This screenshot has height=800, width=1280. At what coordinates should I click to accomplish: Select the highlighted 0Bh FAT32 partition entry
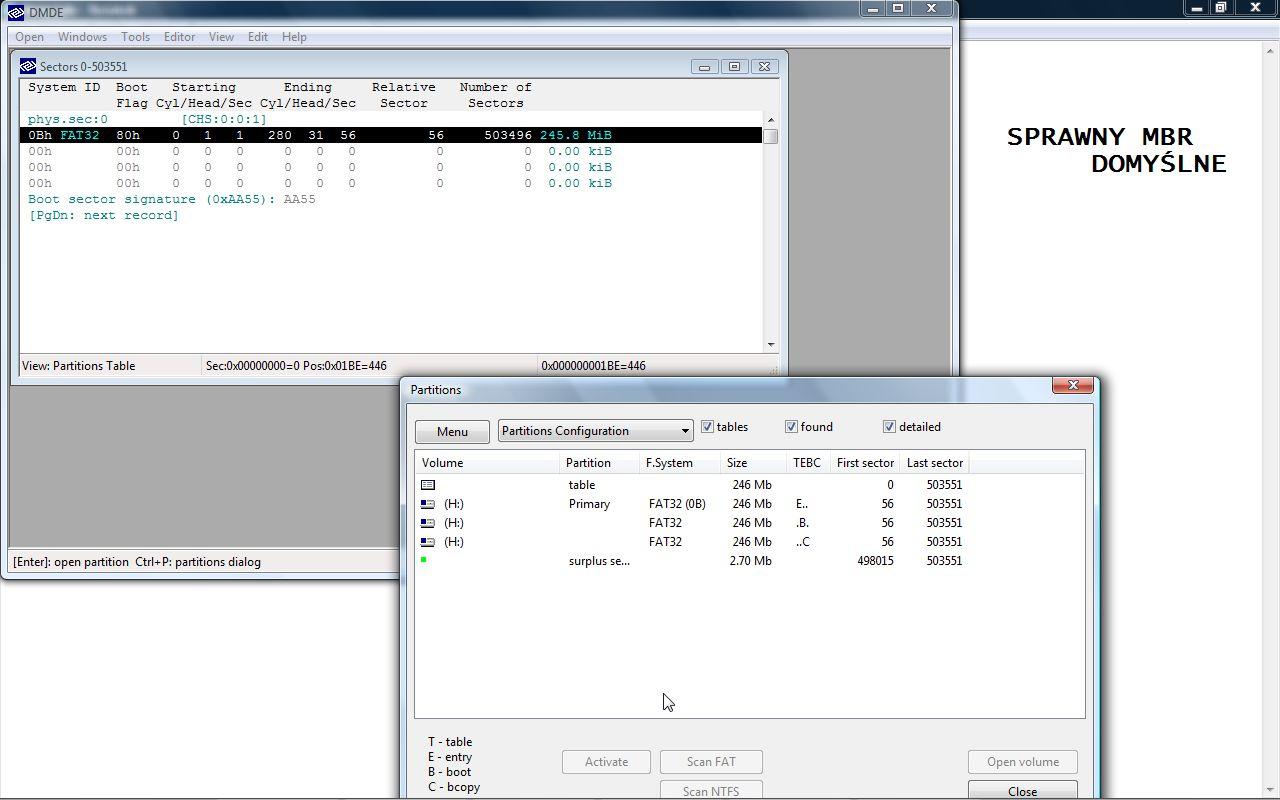coord(391,135)
